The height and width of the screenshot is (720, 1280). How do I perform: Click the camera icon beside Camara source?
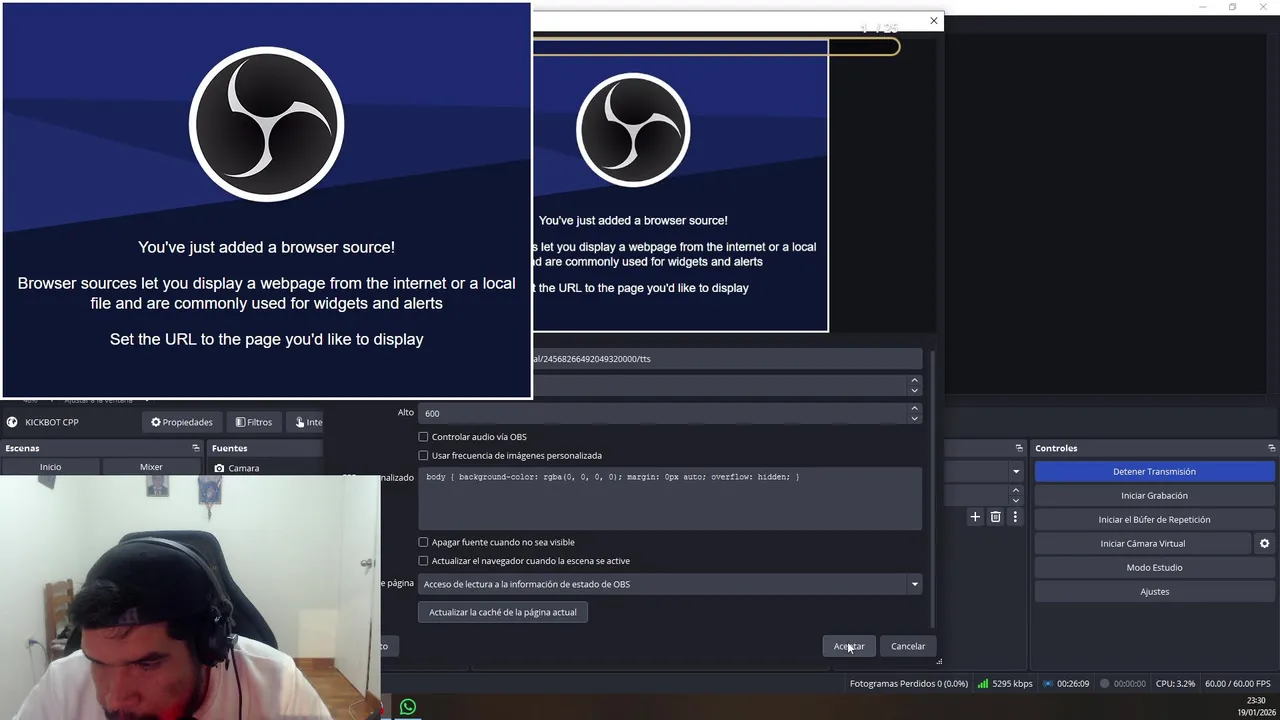coord(219,468)
